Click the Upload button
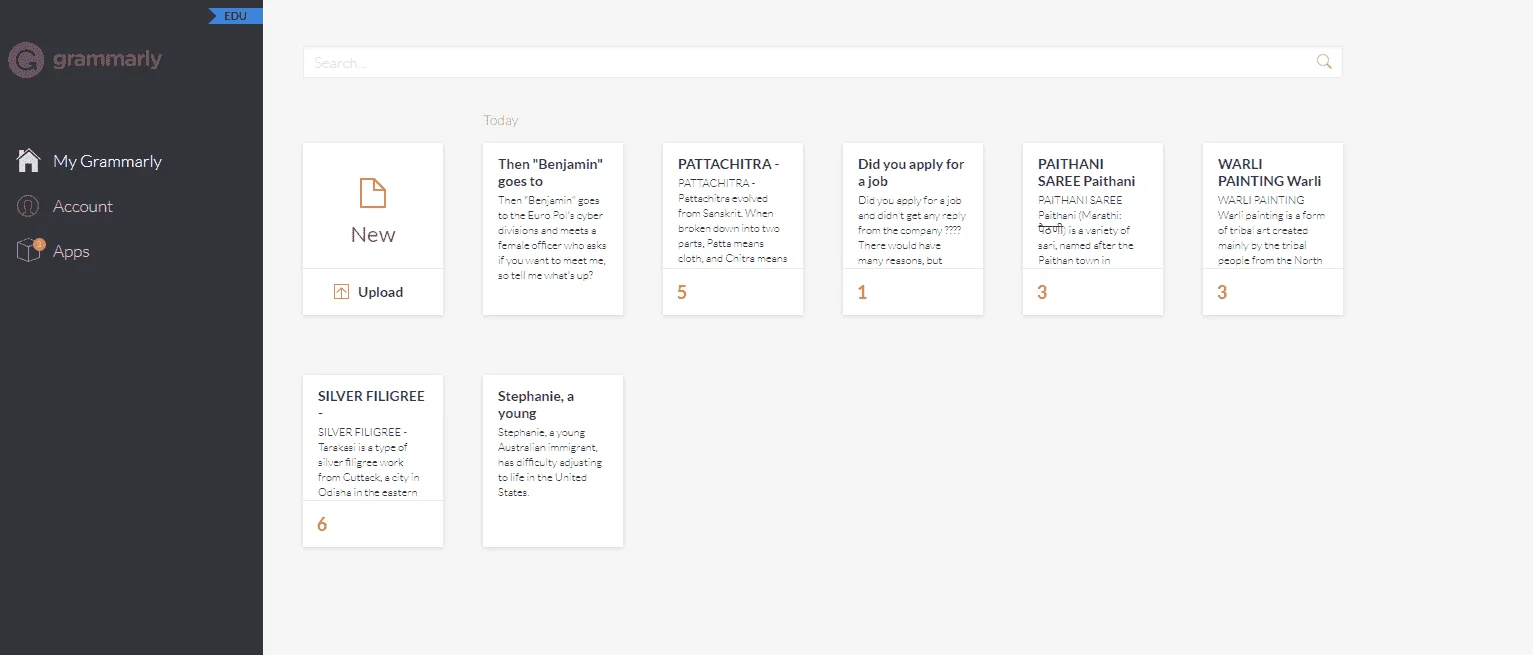 point(373,292)
